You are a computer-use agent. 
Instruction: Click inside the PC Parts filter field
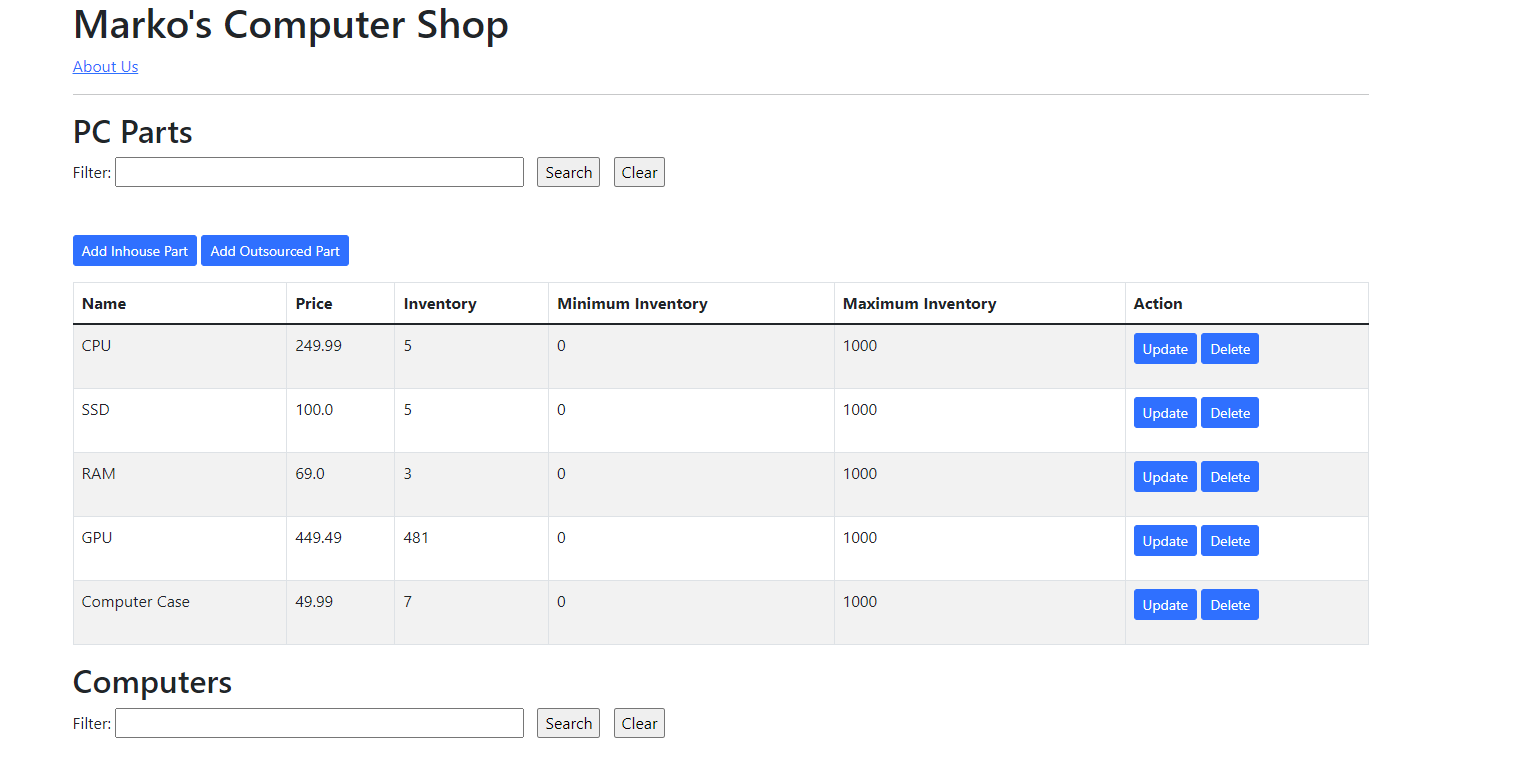pyautogui.click(x=318, y=171)
